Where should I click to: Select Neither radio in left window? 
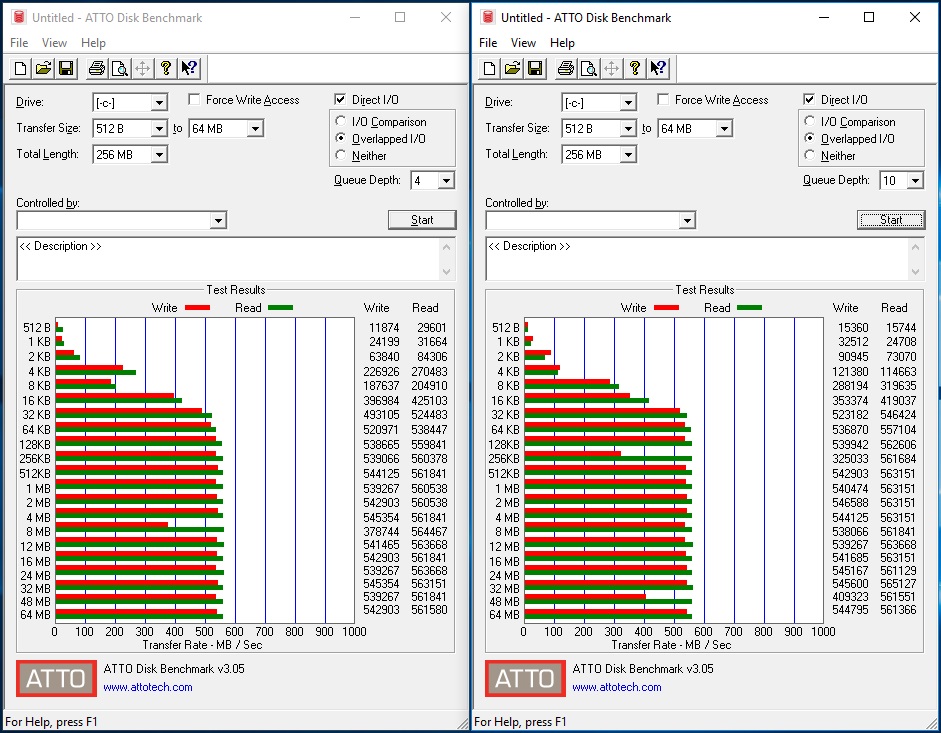(x=340, y=155)
